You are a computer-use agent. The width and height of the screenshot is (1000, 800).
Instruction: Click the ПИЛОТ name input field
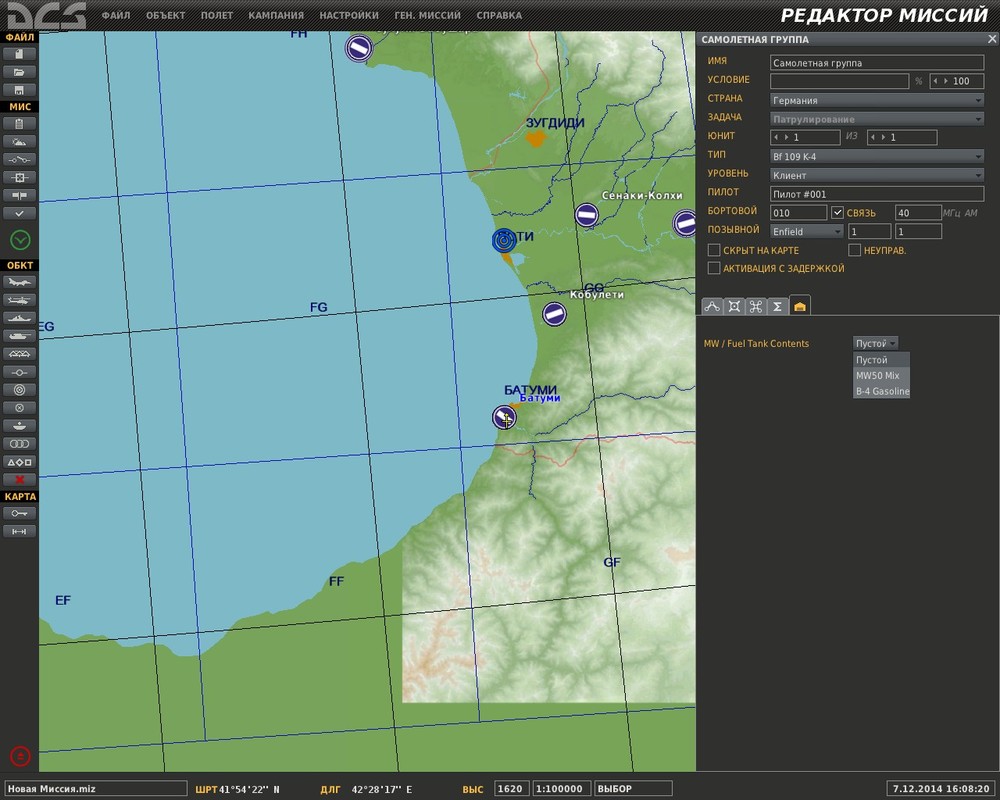tap(876, 194)
